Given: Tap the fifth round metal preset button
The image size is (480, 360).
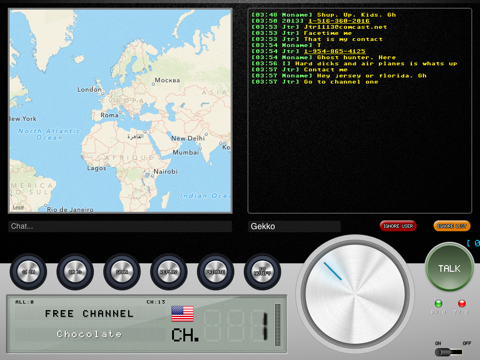Looking at the screenshot, I should click(216, 272).
